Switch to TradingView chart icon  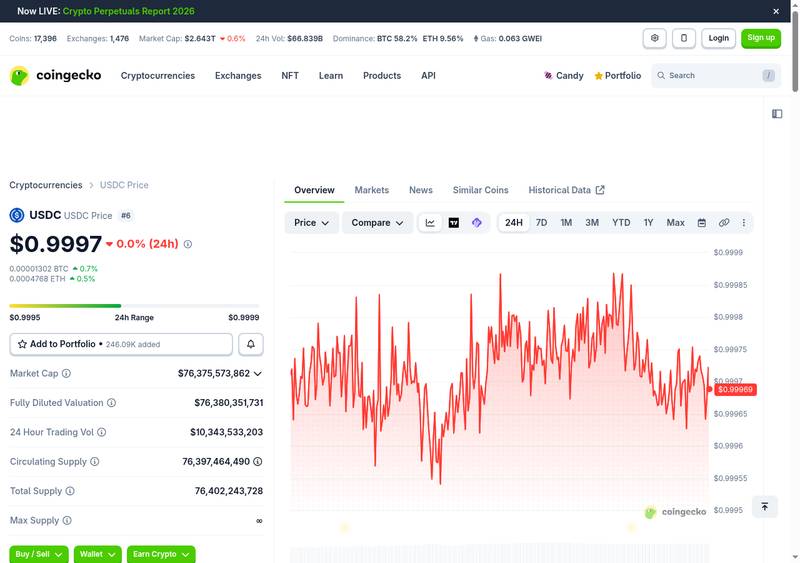[x=454, y=223]
